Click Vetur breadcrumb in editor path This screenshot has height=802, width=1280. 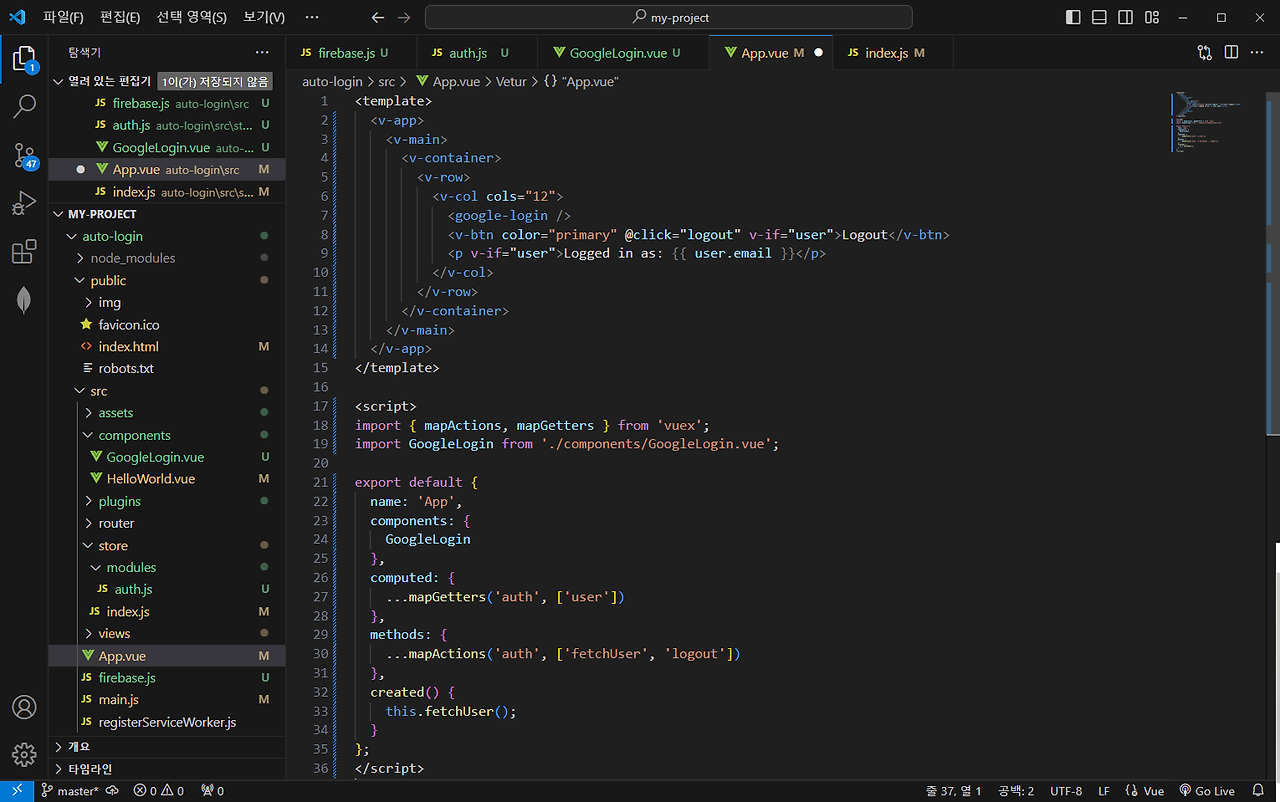point(512,81)
